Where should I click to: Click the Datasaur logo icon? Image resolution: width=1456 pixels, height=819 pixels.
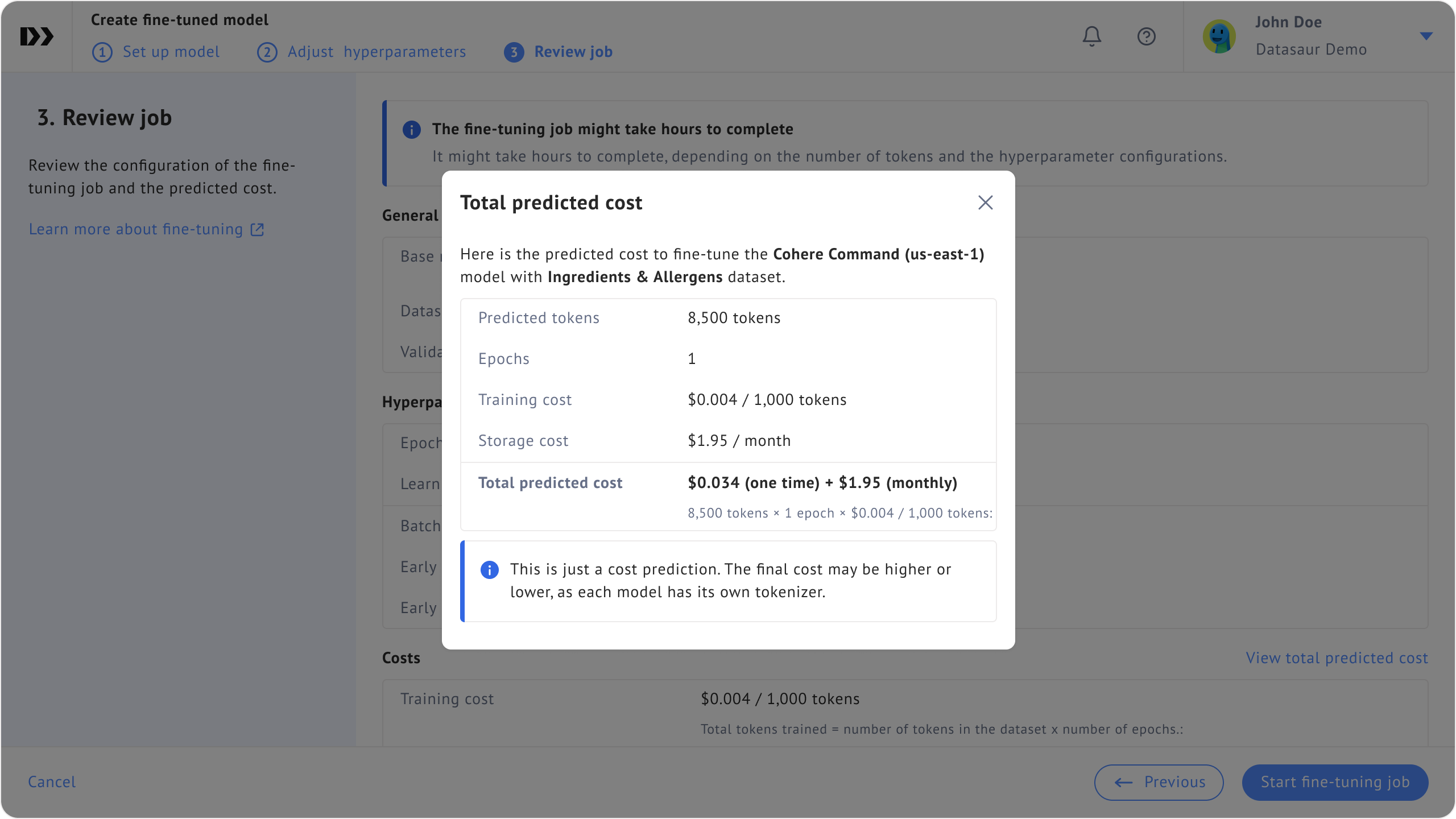[36, 36]
